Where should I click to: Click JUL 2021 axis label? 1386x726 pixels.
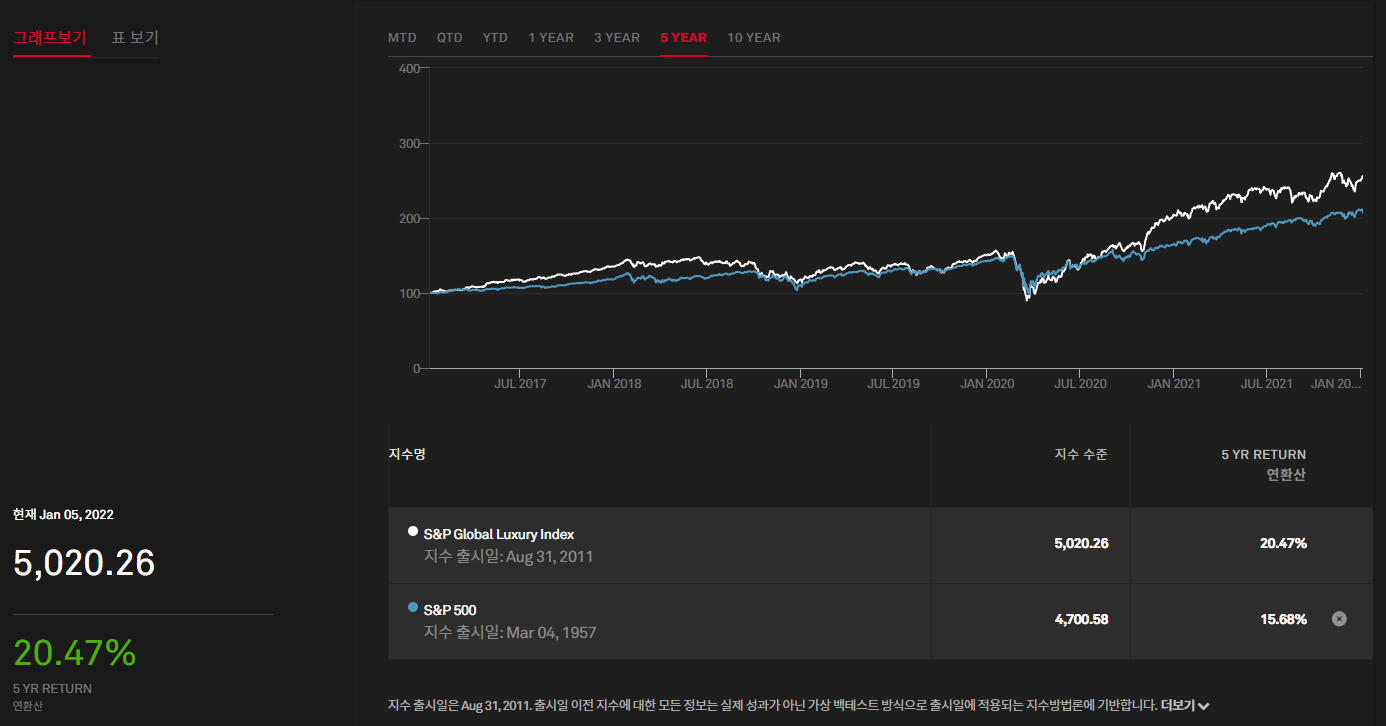point(1266,384)
